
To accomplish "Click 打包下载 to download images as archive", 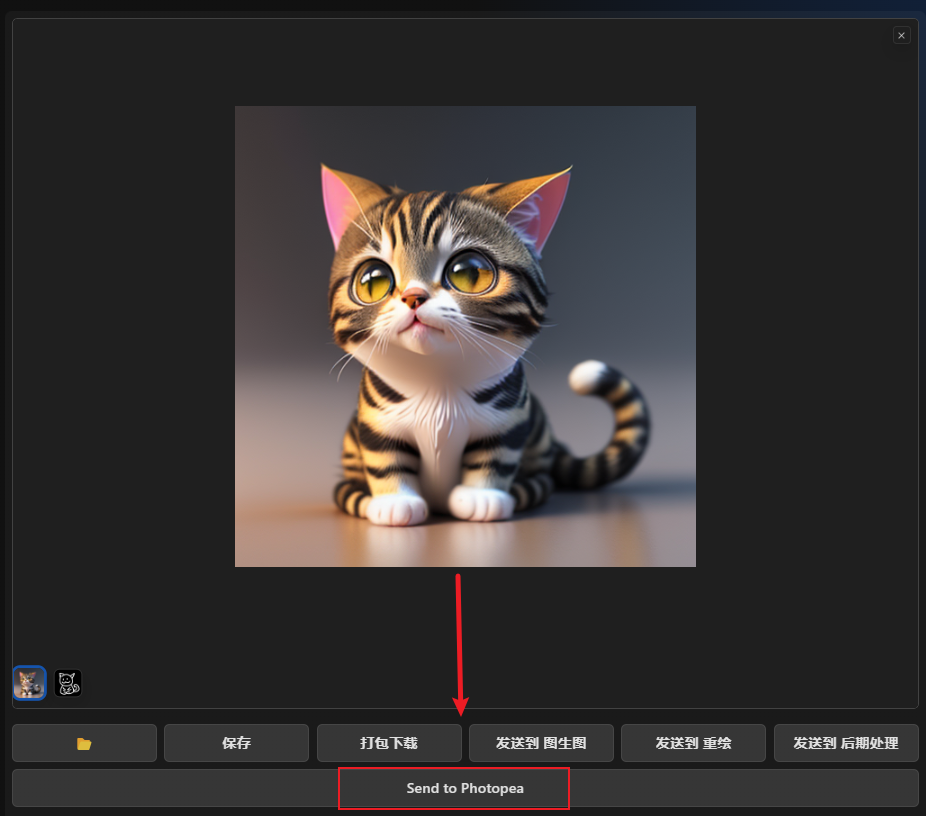I will click(389, 743).
